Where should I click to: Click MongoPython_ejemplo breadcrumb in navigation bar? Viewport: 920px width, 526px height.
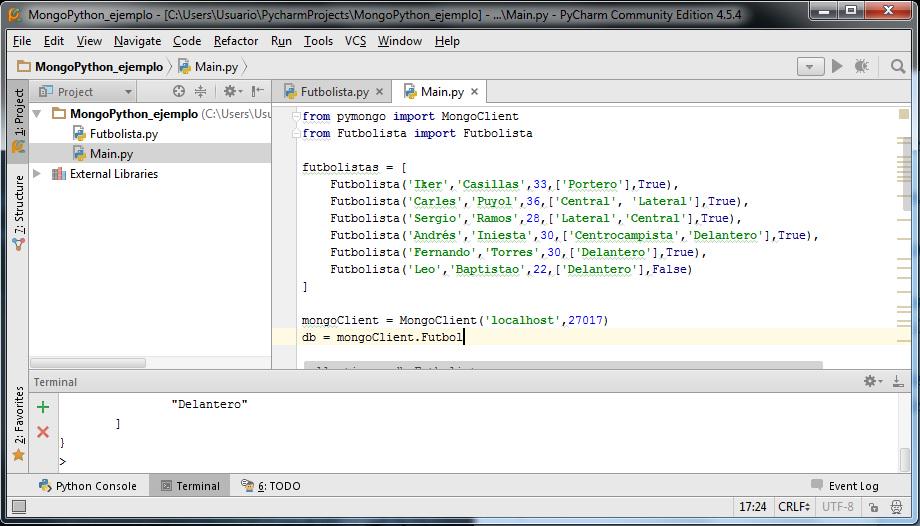tap(90, 67)
